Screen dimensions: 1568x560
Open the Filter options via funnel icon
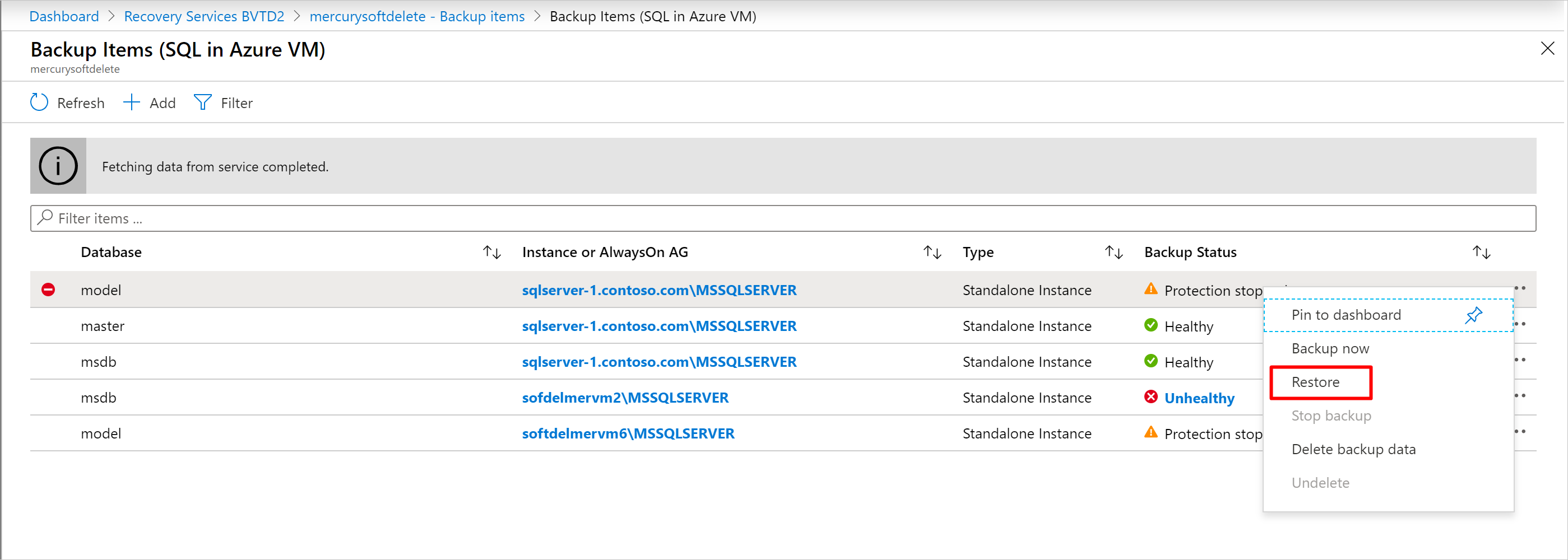pos(202,102)
